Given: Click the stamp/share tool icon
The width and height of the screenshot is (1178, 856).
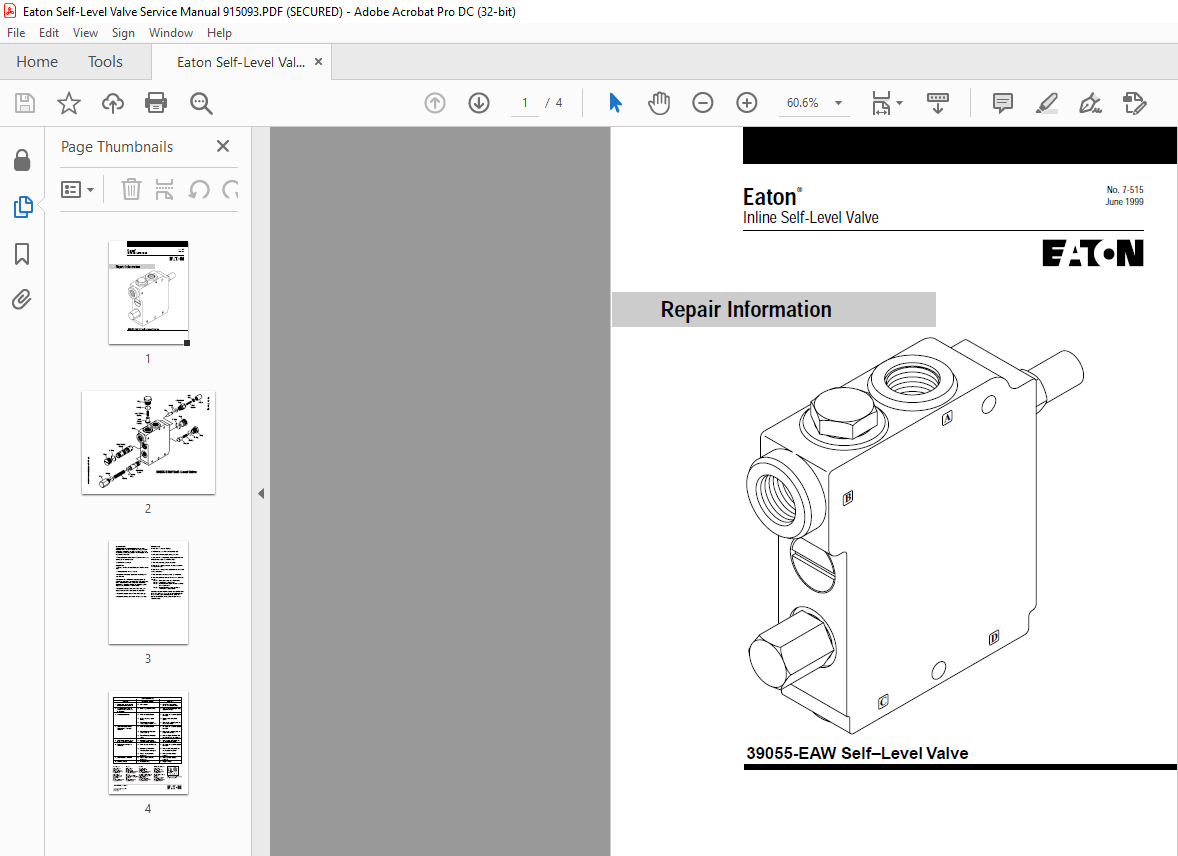Looking at the screenshot, I should (x=1134, y=103).
